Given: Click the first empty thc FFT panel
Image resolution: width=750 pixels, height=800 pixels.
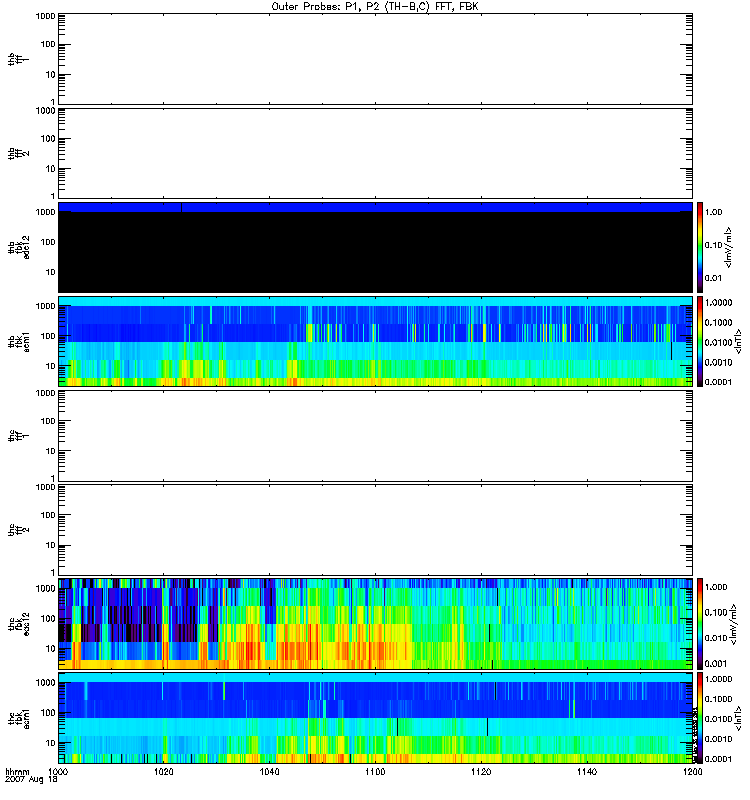Looking at the screenshot, I should tap(375, 435).
